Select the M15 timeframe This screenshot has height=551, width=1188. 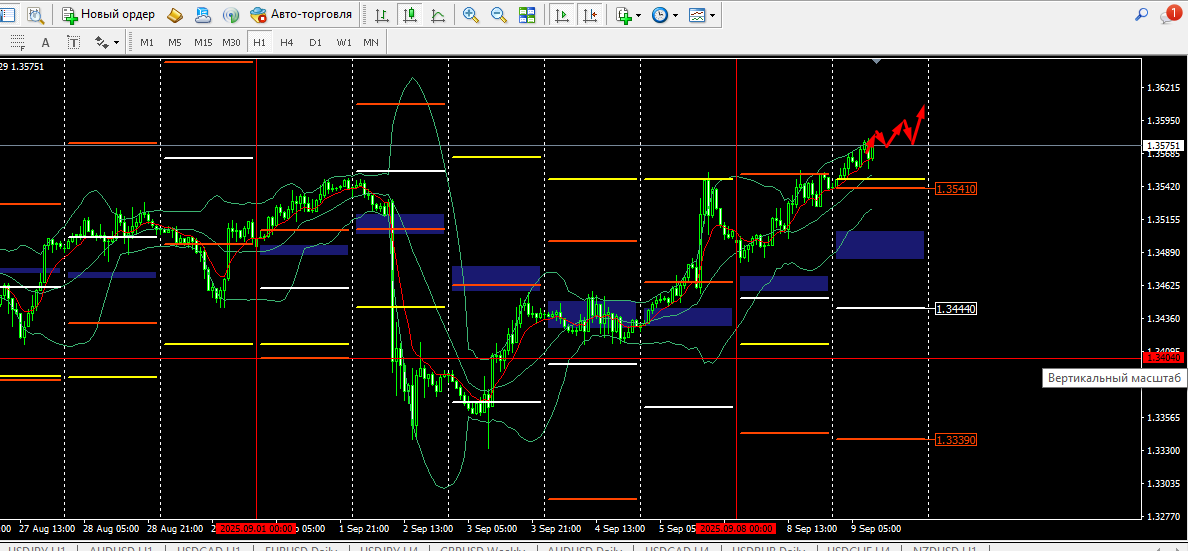click(203, 42)
